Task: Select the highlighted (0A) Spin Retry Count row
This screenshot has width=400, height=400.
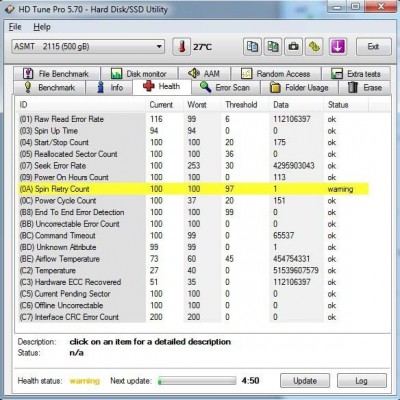Action: tap(193, 189)
